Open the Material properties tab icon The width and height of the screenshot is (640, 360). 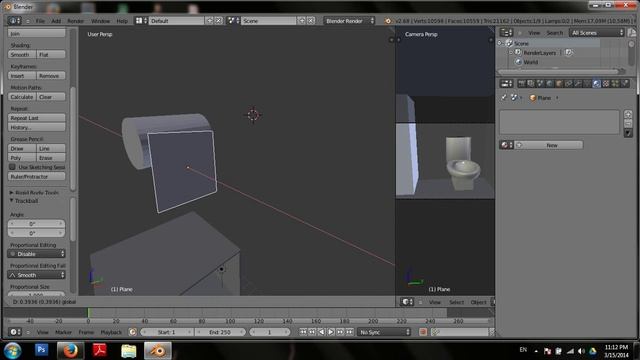597,84
